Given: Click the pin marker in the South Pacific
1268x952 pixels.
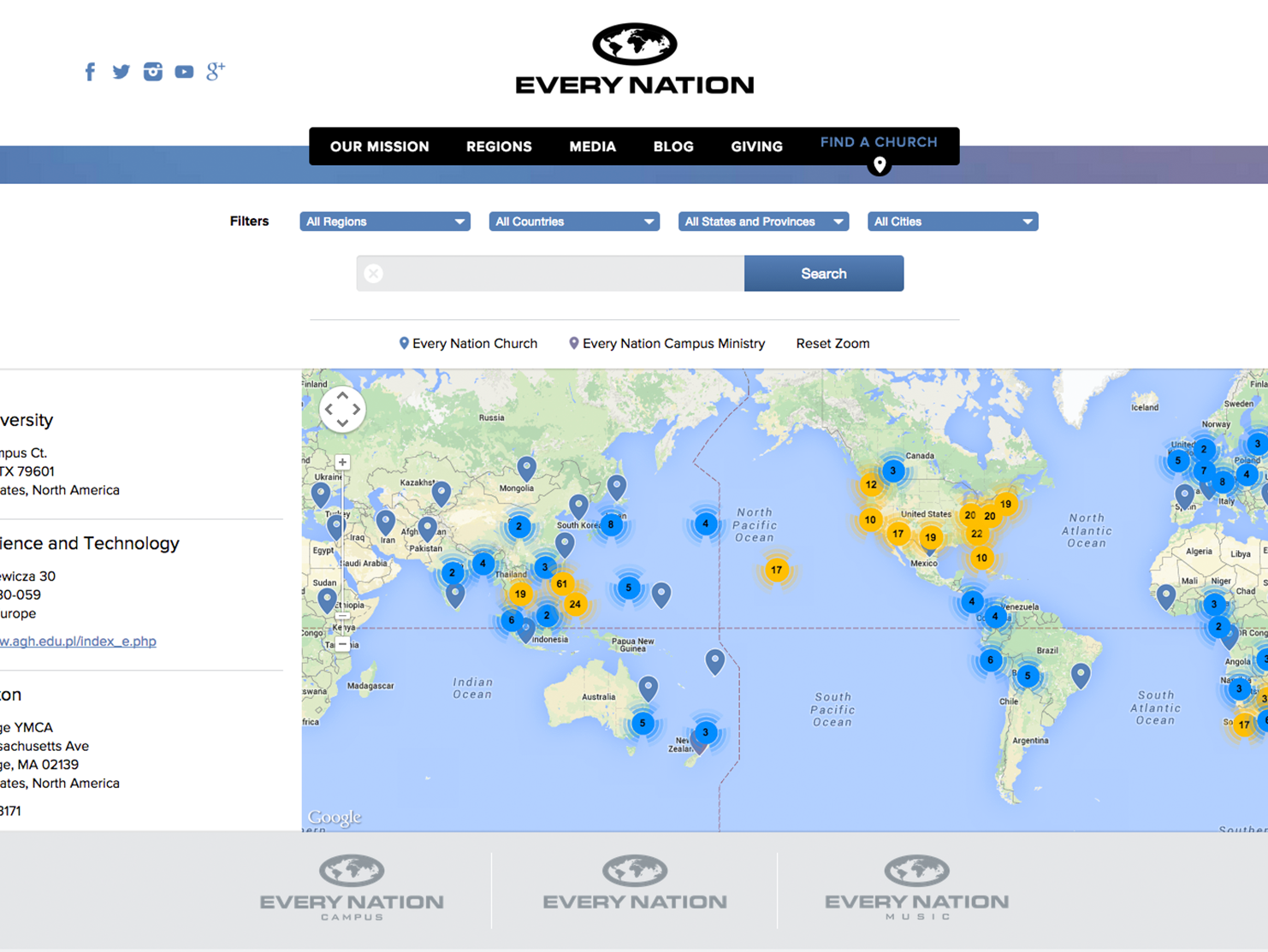Looking at the screenshot, I should pos(714,661).
